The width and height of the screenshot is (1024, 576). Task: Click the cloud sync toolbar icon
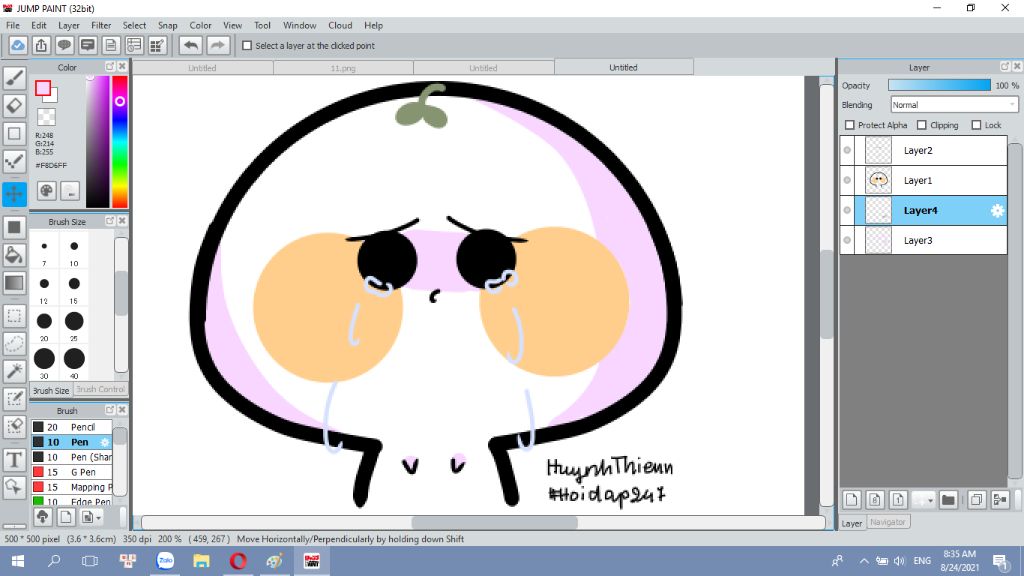pos(18,46)
